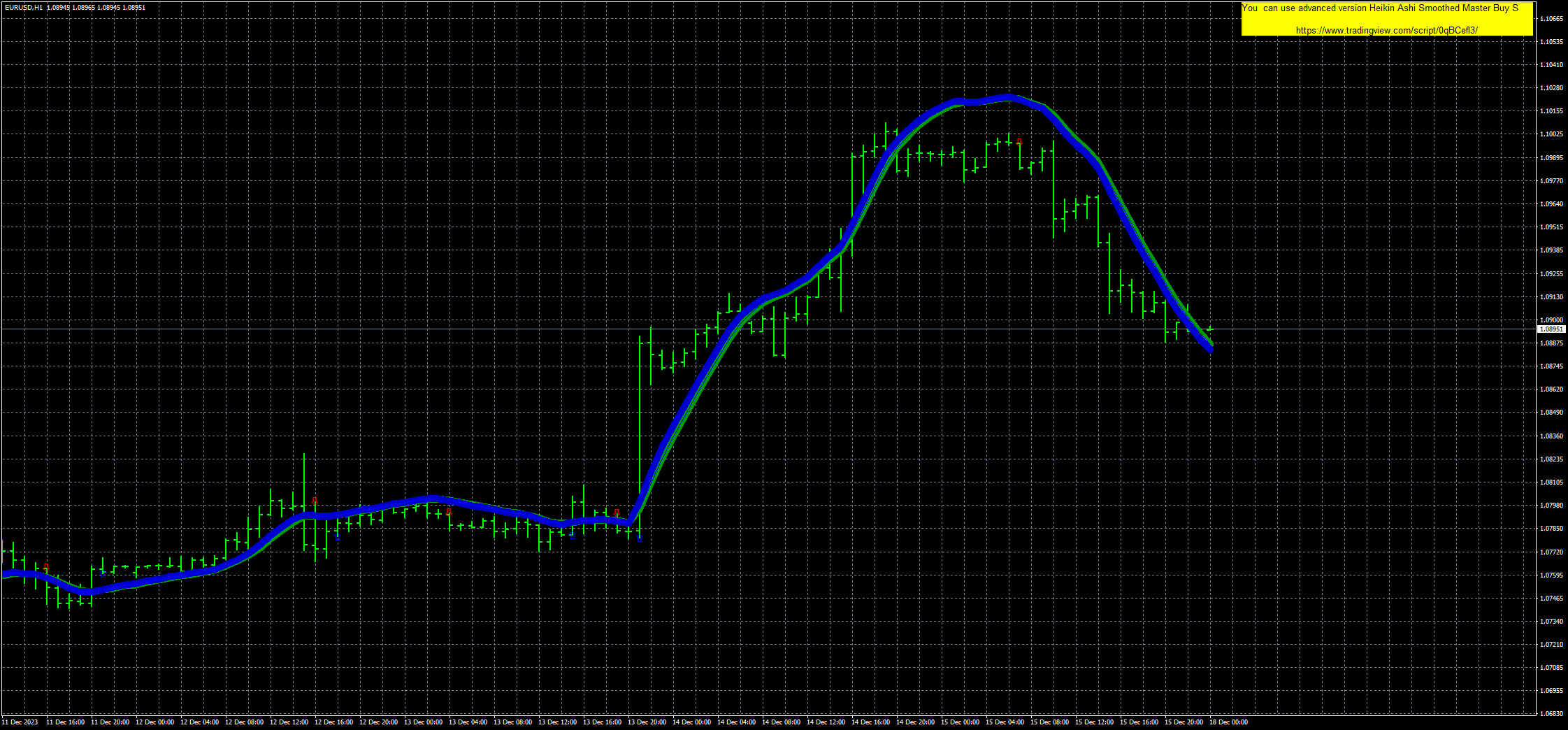Click price level 1.07720 on the axis
Screen dimensions: 1568x730
(1551, 552)
